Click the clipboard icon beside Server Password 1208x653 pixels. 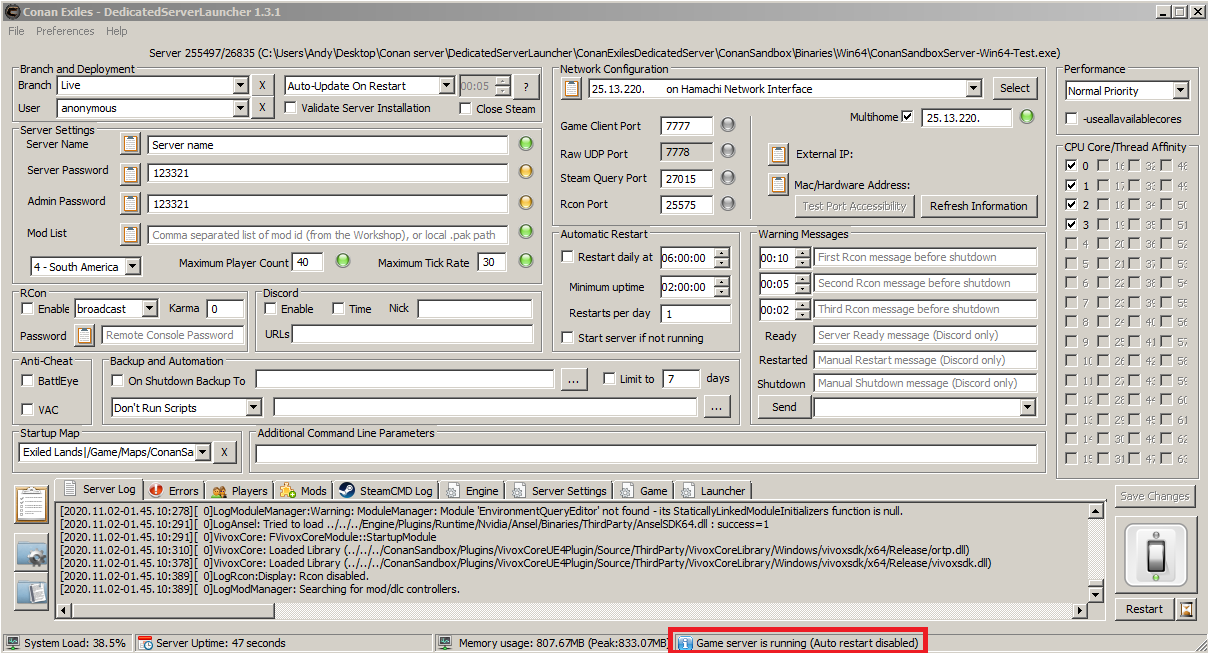[131, 173]
